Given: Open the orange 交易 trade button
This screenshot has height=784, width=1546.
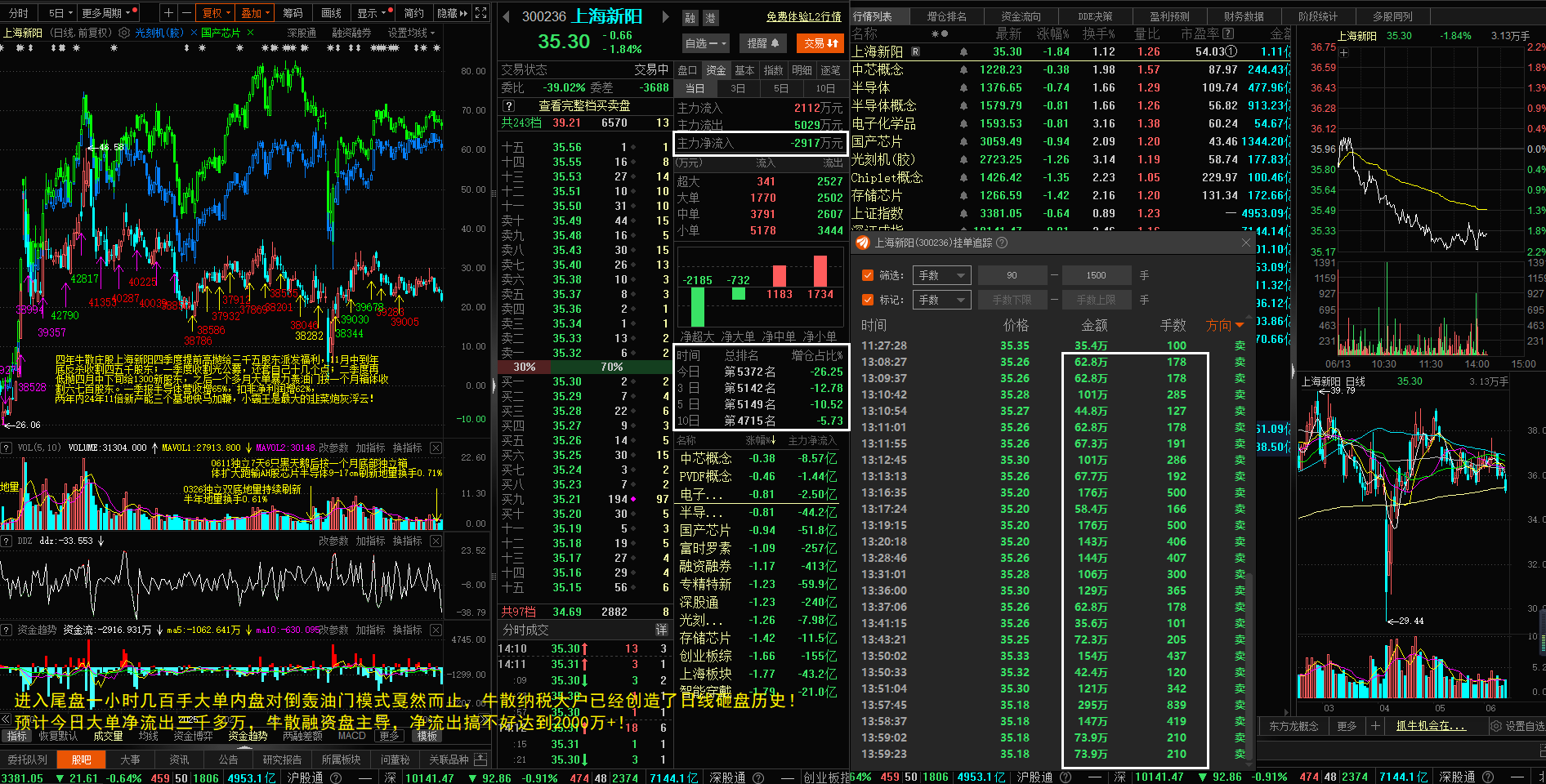Looking at the screenshot, I should tap(820, 43).
